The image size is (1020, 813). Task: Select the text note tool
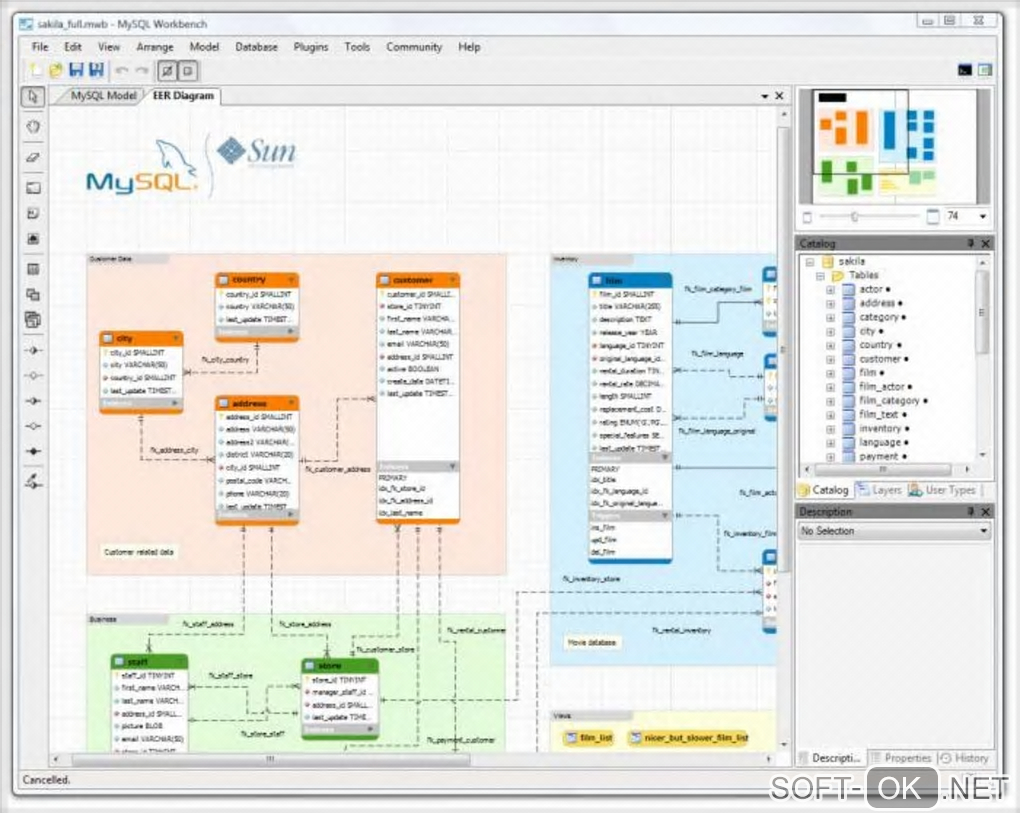(33, 213)
